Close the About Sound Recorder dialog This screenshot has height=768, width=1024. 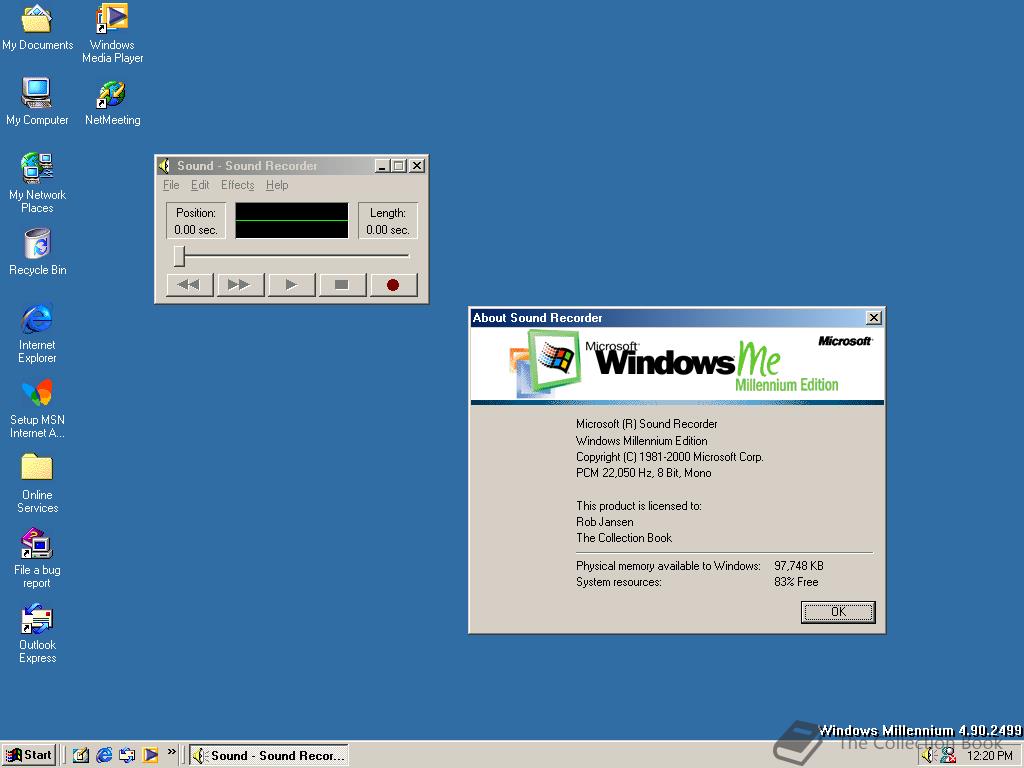click(x=874, y=318)
